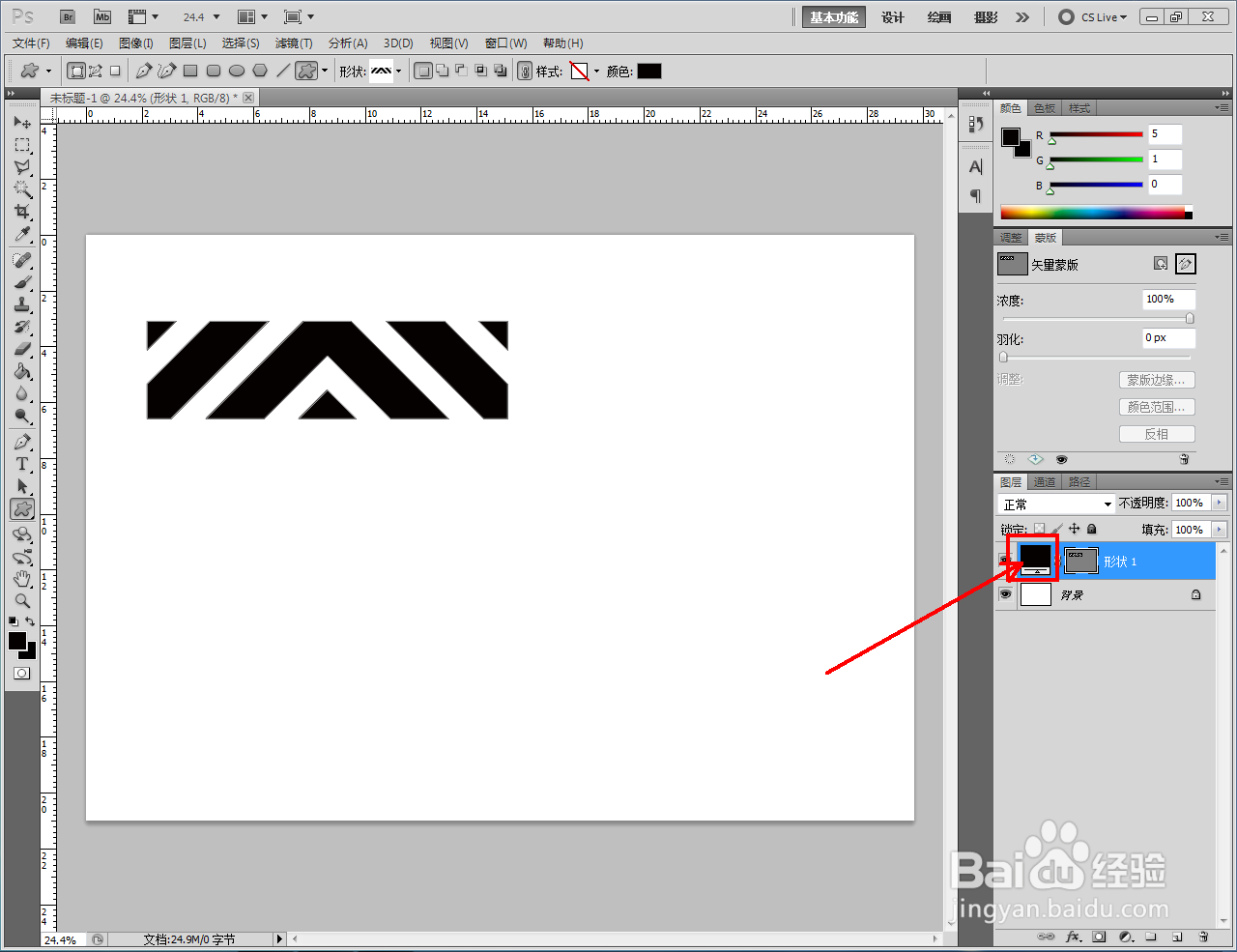The height and width of the screenshot is (952, 1237).
Task: Choose Rectangle shape in options bar
Action: click(x=190, y=71)
